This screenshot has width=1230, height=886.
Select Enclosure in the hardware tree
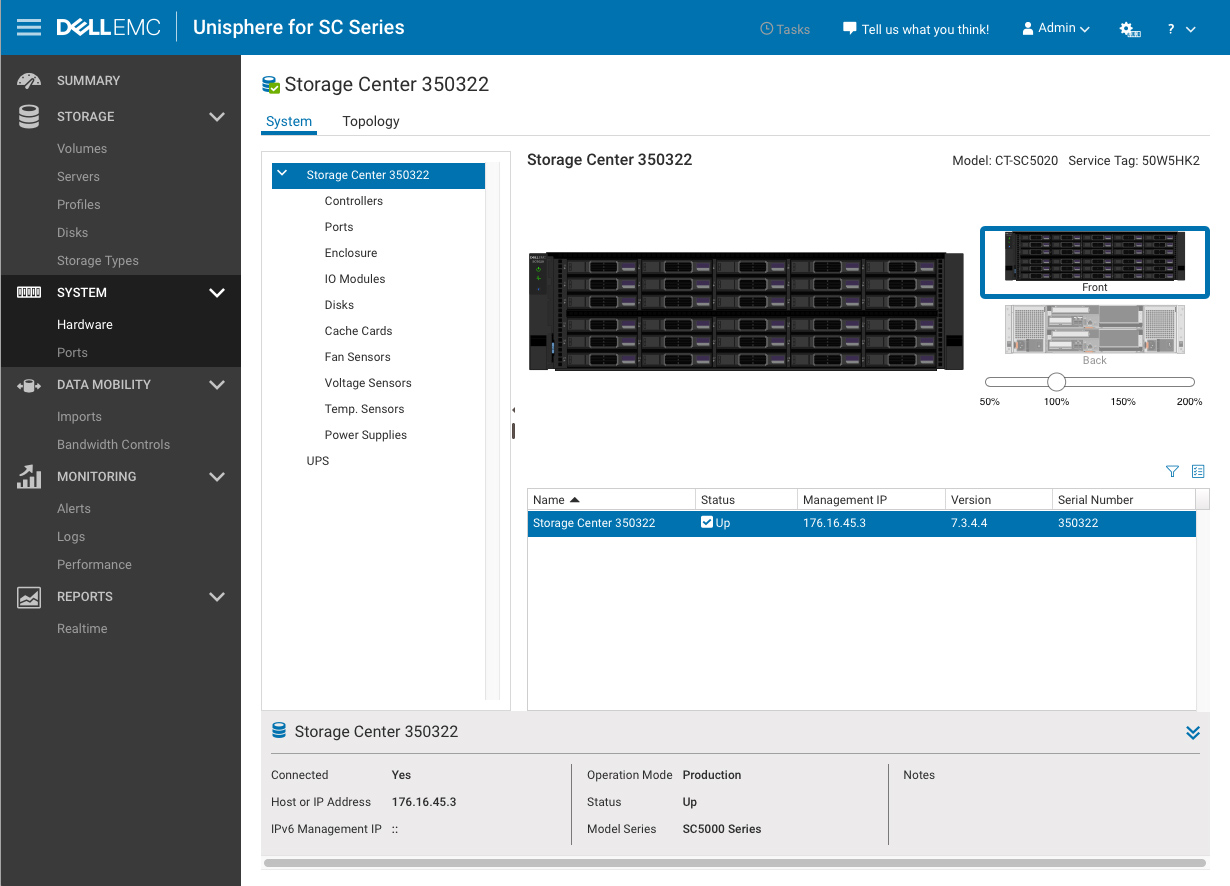(351, 253)
